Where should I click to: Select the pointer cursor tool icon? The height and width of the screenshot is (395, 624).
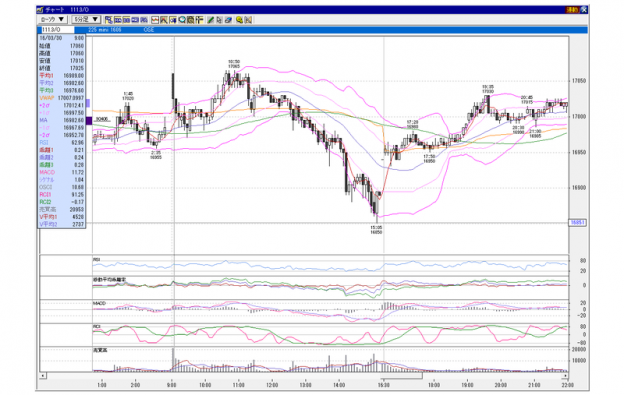click(219, 20)
